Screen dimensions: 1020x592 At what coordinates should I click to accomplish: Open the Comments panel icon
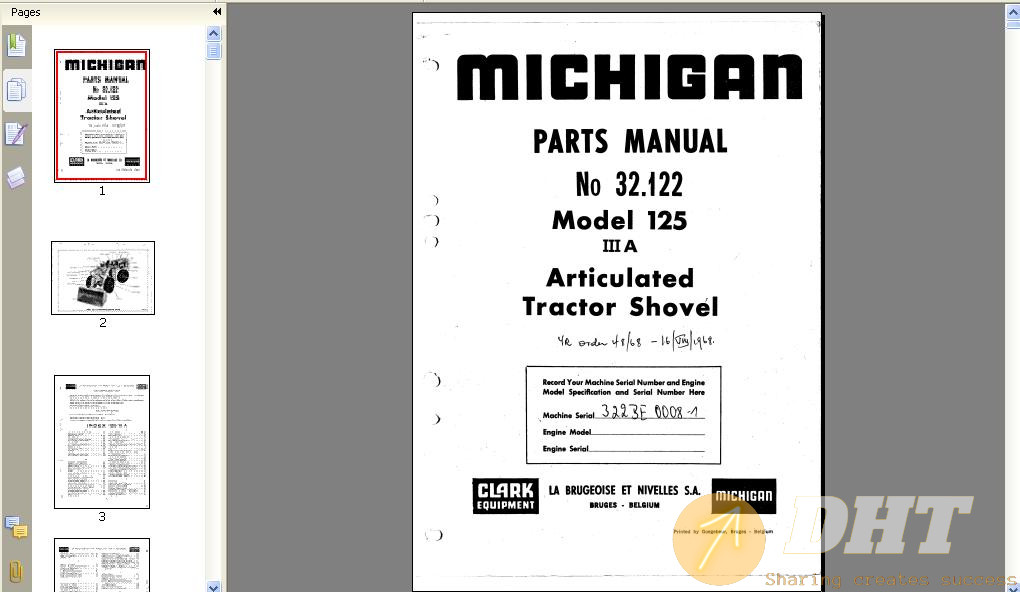point(16,528)
